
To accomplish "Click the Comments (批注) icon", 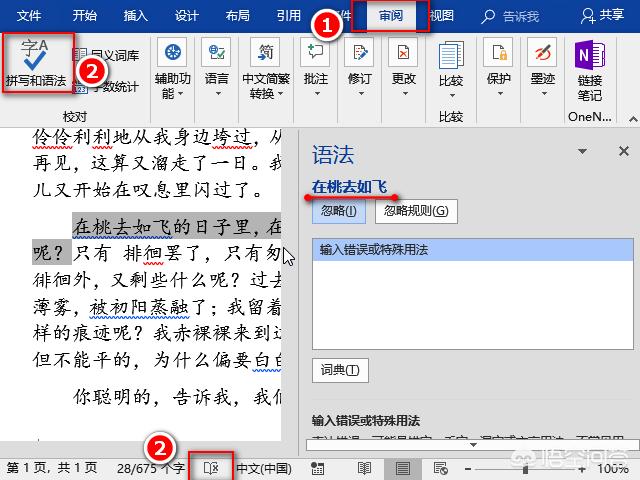I will pyautogui.click(x=315, y=52).
